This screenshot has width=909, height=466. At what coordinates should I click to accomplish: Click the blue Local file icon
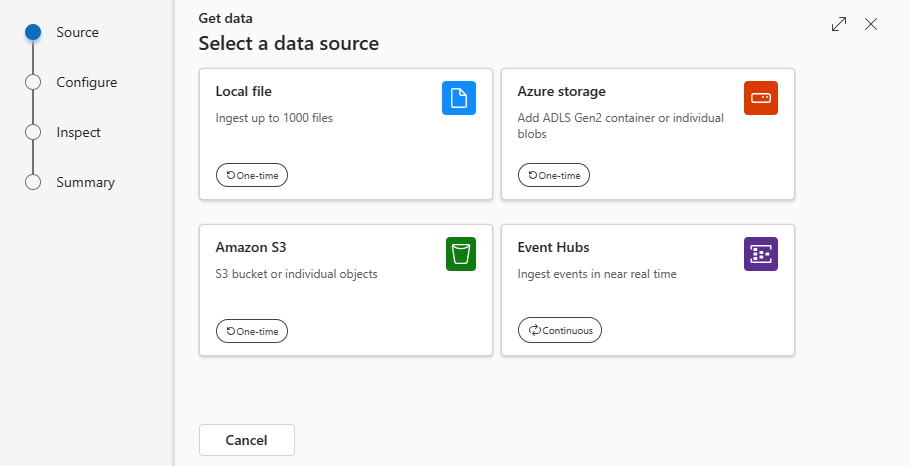tap(459, 98)
